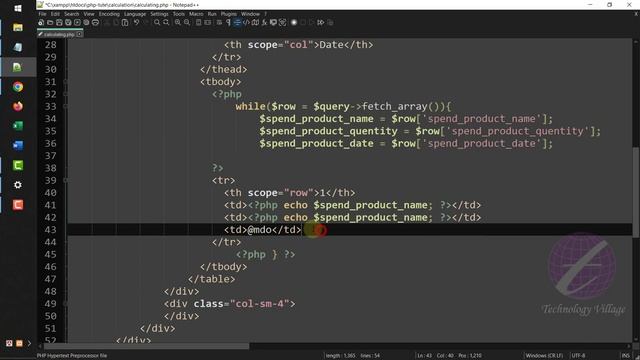Image resolution: width=640 pixels, height=360 pixels.
Task: Click the Close document toolbar icon
Action: pyautogui.click(x=77, y=22)
